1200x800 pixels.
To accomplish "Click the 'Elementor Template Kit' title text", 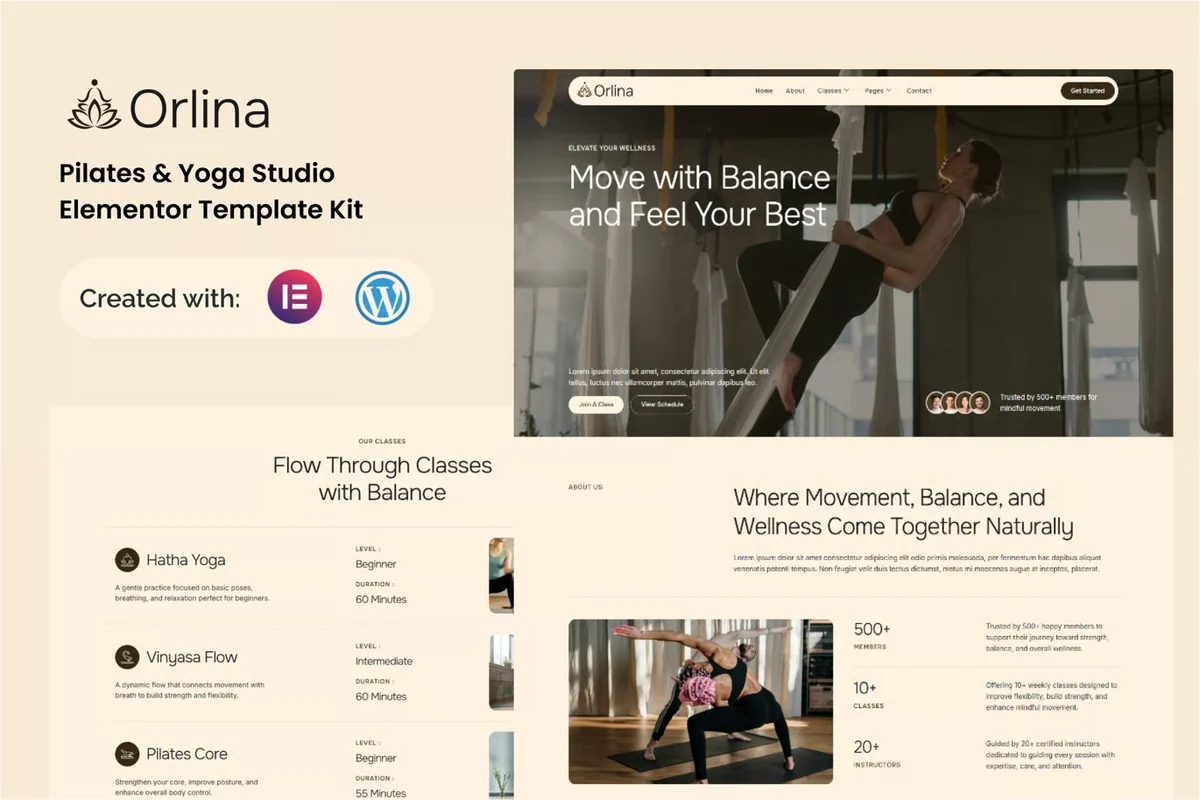I will [x=211, y=210].
